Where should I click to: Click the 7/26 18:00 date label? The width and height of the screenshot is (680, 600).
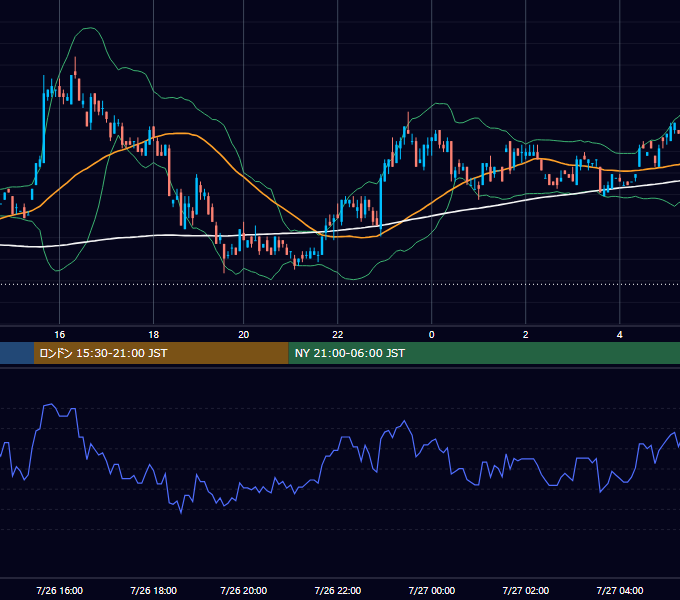(154, 590)
